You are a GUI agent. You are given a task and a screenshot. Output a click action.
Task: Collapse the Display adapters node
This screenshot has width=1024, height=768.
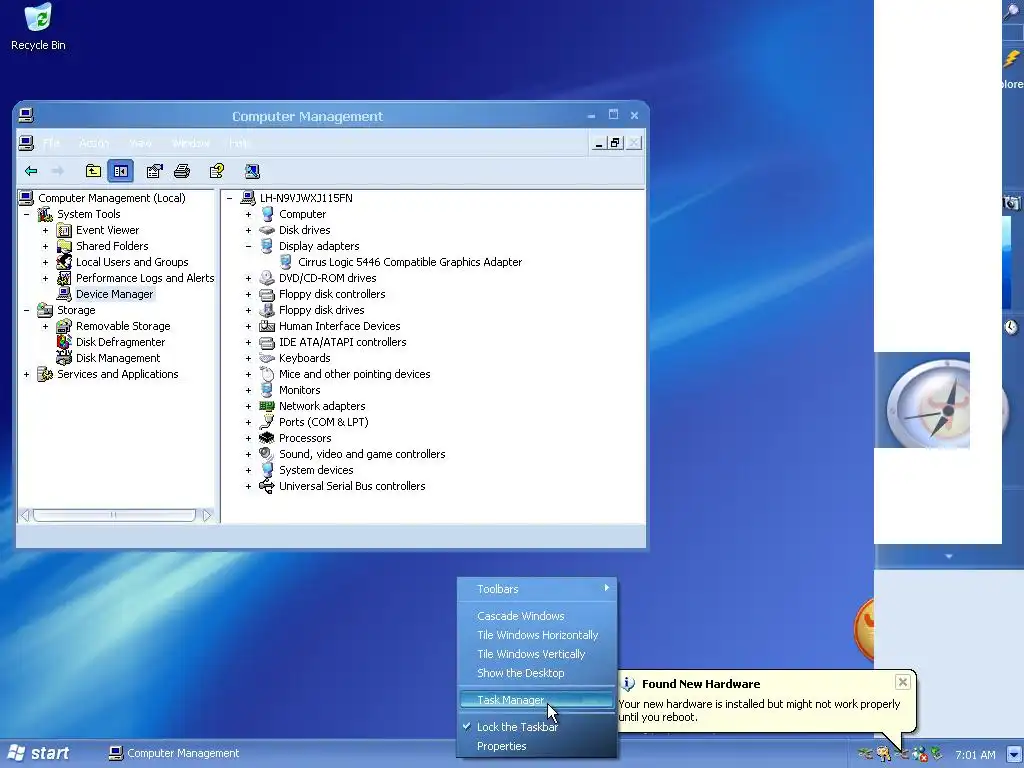(x=248, y=246)
